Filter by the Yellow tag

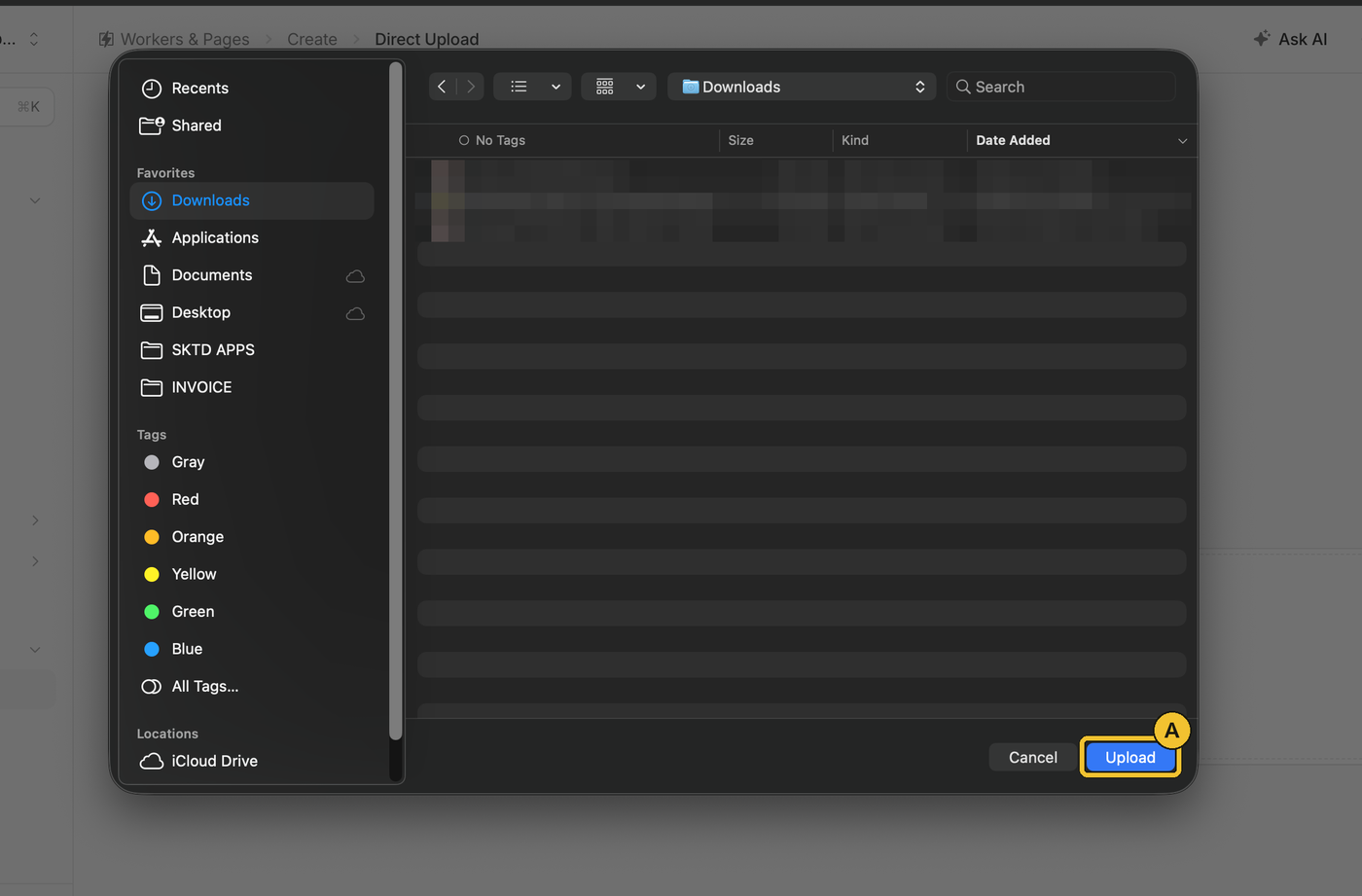(x=252, y=574)
